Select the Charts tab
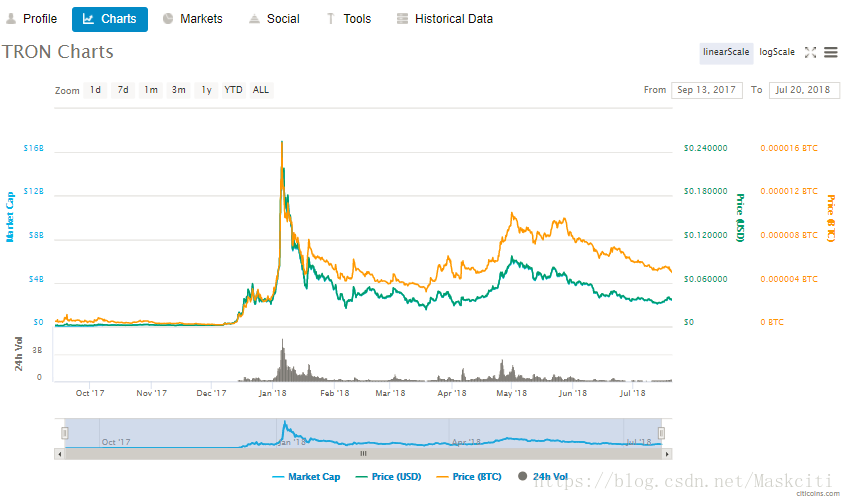Viewport: 845px width, 501px height. 110,19
